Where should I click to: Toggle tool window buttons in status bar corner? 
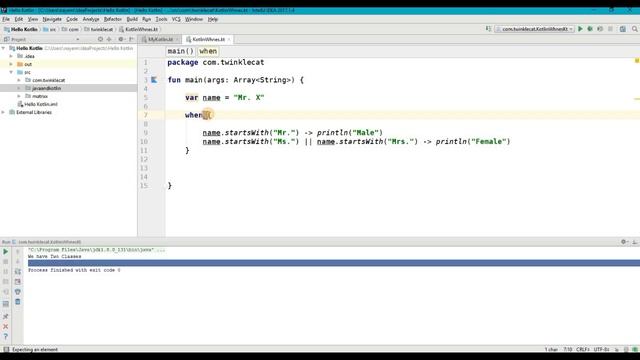(6, 349)
